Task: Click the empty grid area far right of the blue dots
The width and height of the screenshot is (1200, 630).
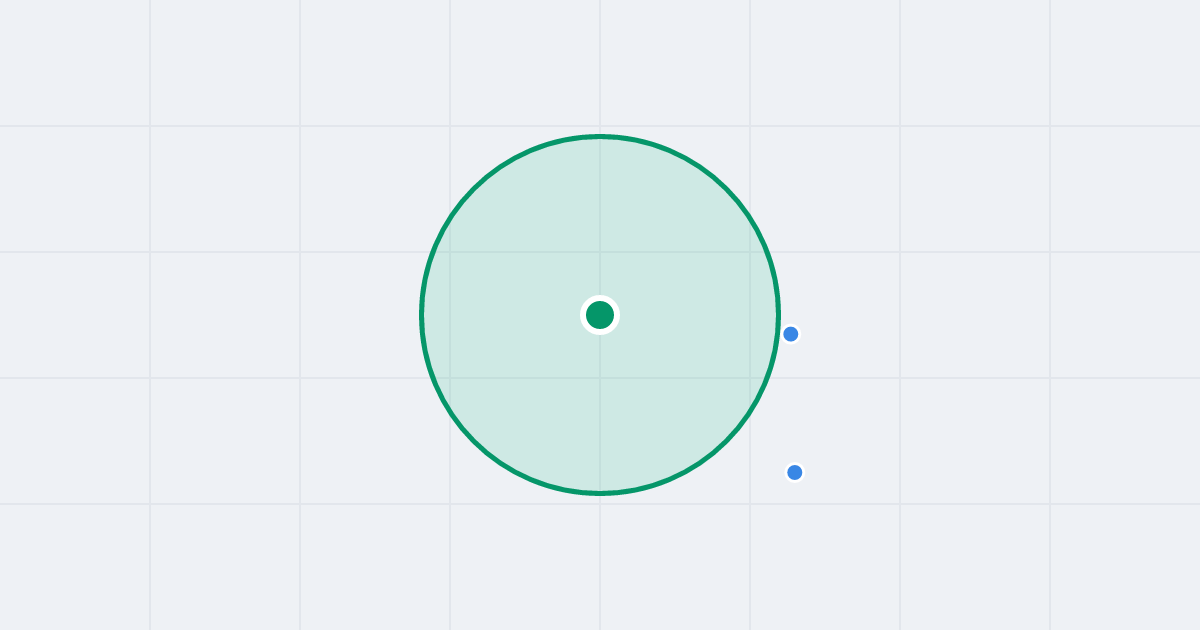Action: coord(1000,400)
